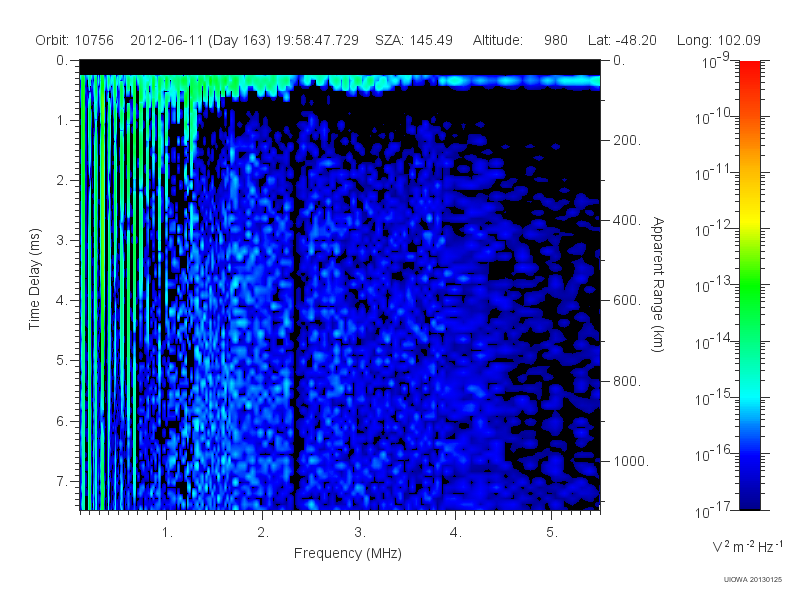Click the colorbar units label 'V² m⁻² Hz⁻¹'
The width and height of the screenshot is (800, 600).
747,547
